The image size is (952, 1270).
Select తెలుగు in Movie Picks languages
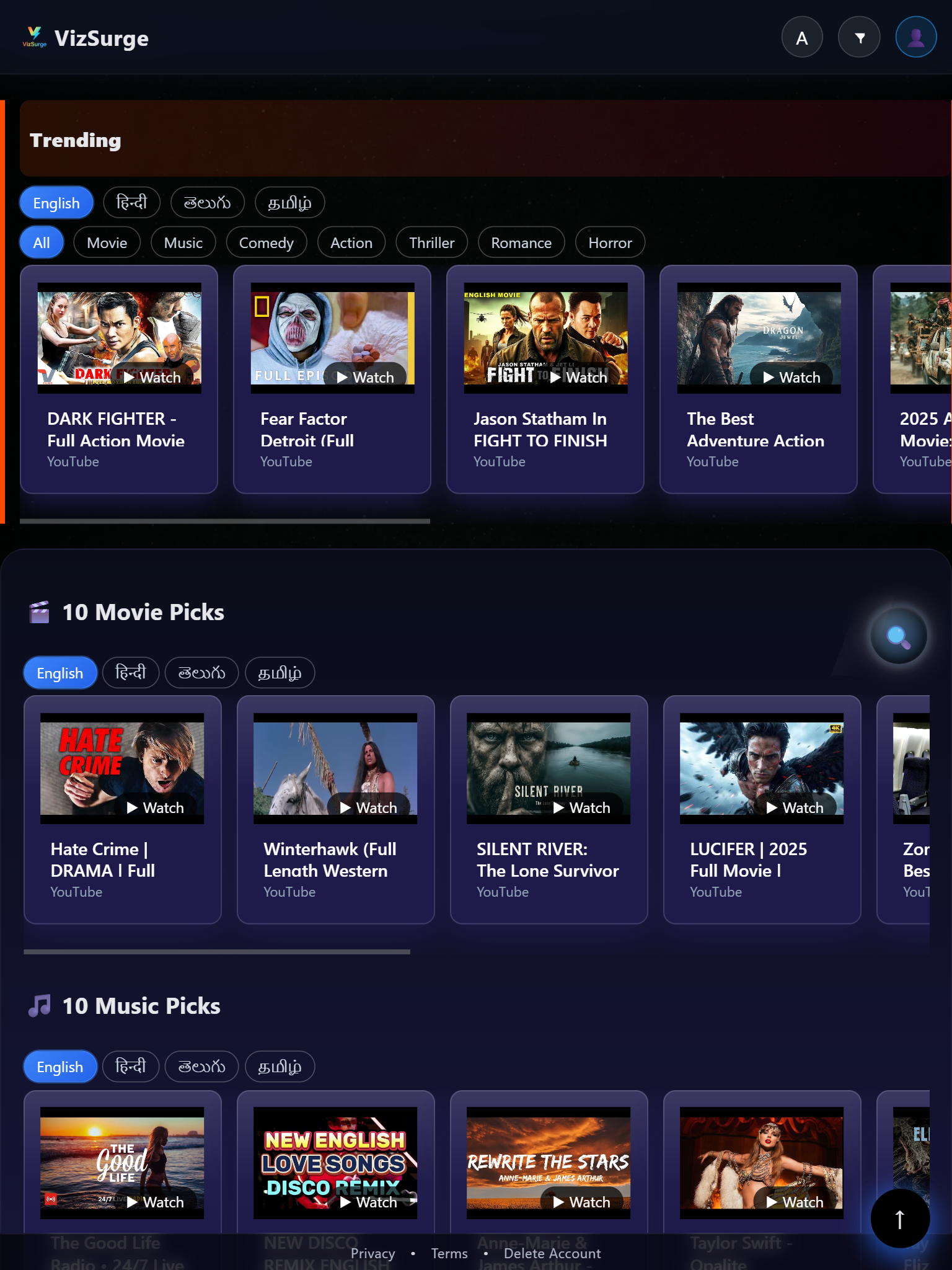[201, 673]
